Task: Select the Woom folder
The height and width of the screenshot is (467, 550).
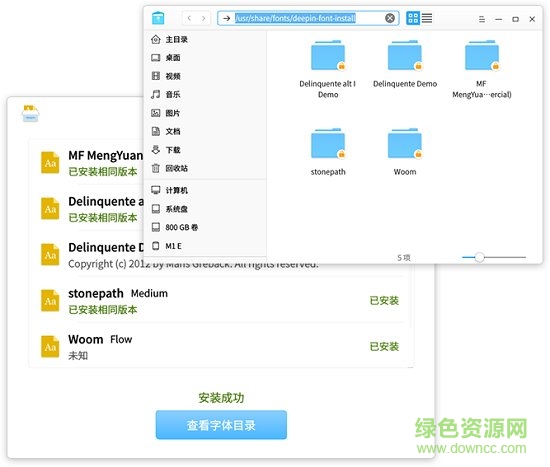Action: (x=405, y=152)
